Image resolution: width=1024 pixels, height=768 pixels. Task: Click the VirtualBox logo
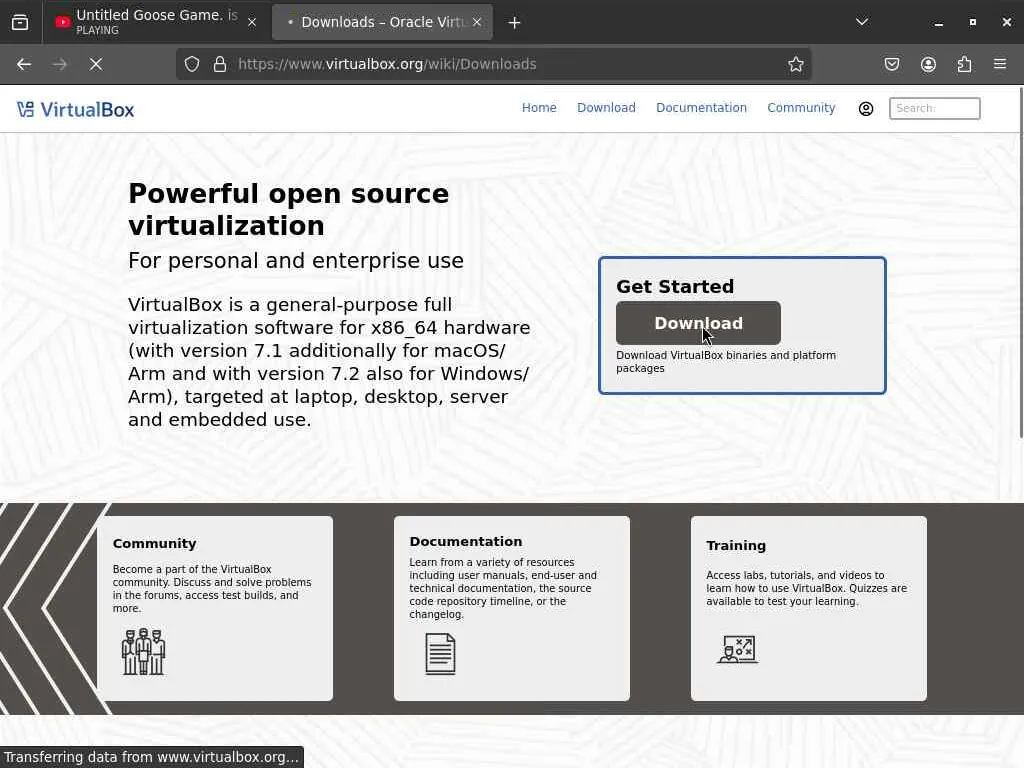click(x=76, y=109)
